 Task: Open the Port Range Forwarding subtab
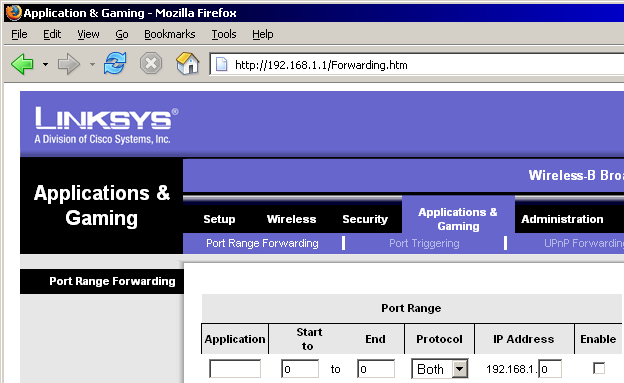pos(262,243)
